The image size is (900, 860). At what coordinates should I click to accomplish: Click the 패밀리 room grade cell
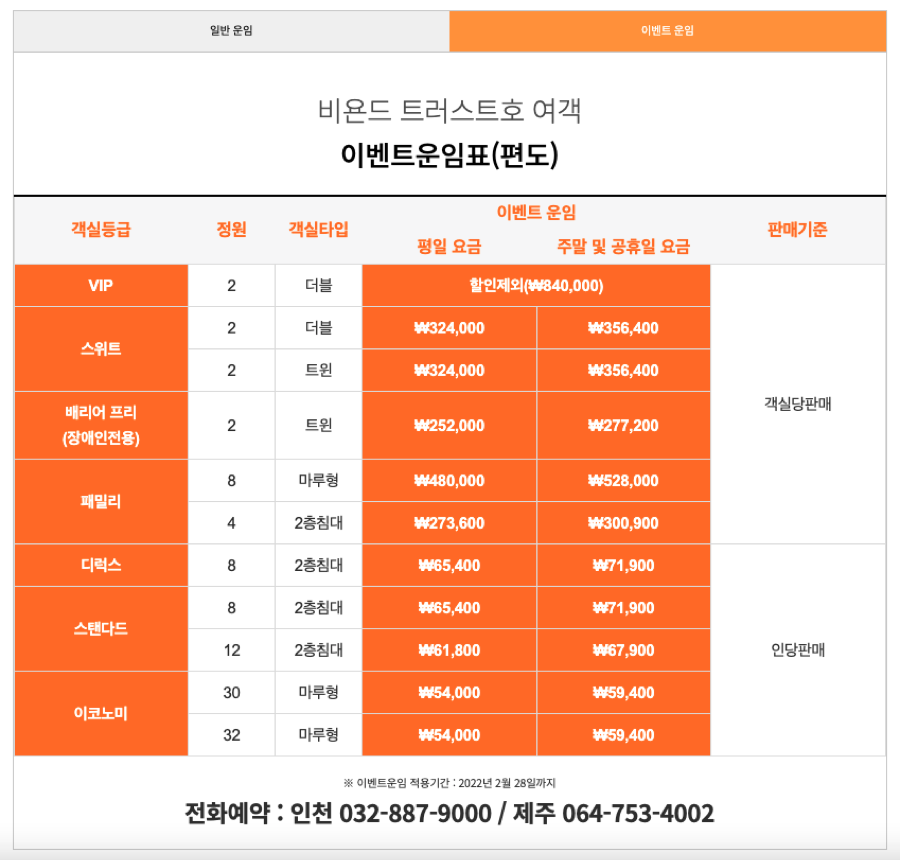101,502
